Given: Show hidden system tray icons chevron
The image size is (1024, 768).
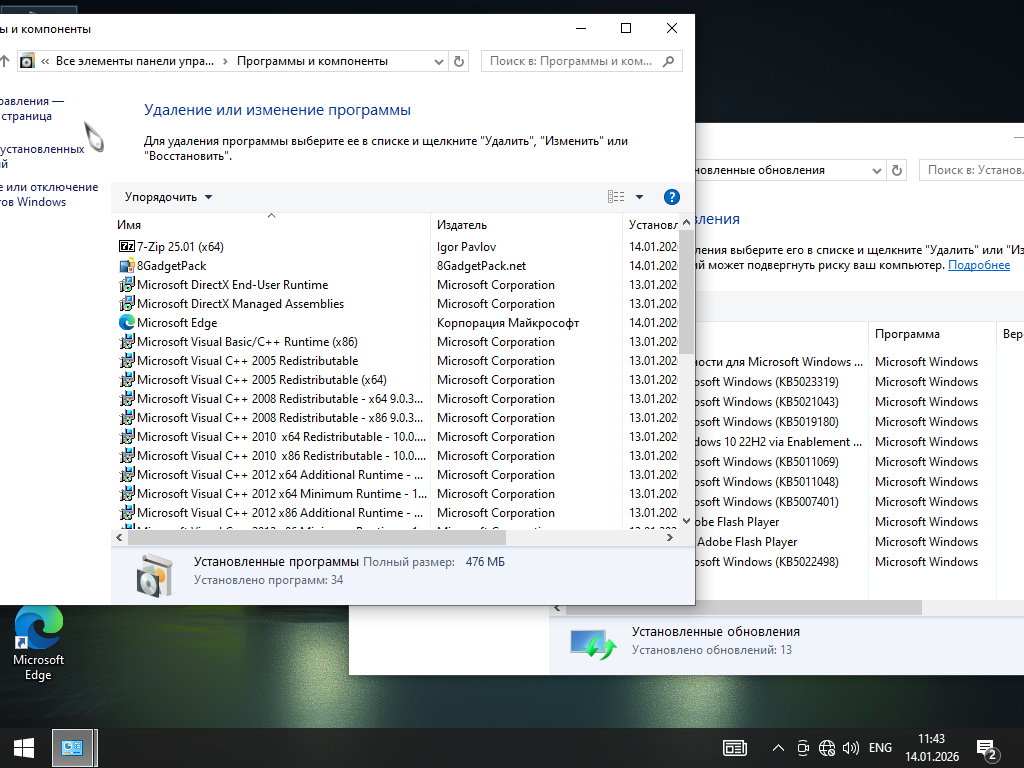Looking at the screenshot, I should coord(778,748).
